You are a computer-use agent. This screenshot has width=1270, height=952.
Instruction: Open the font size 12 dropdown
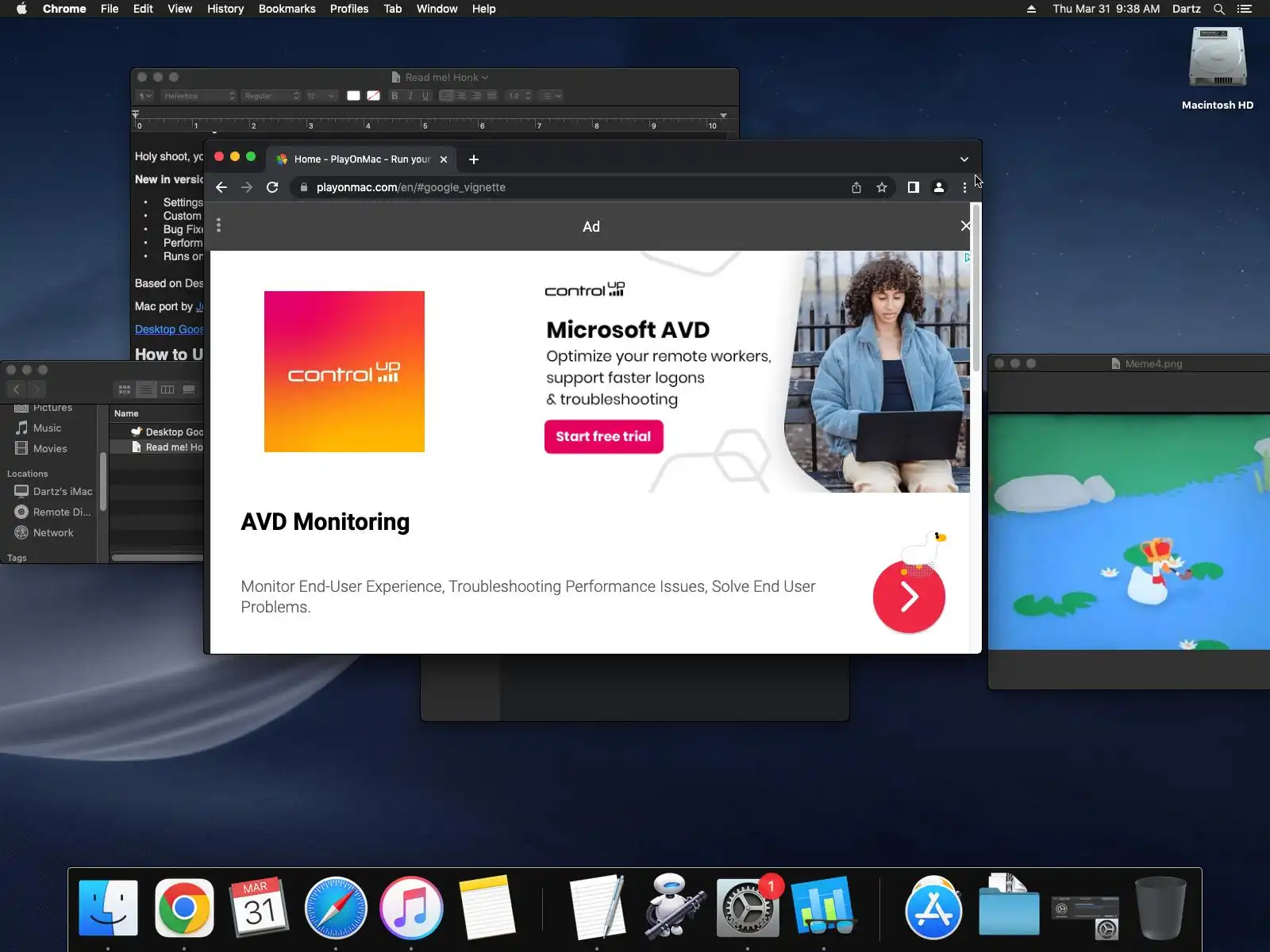pos(321,96)
